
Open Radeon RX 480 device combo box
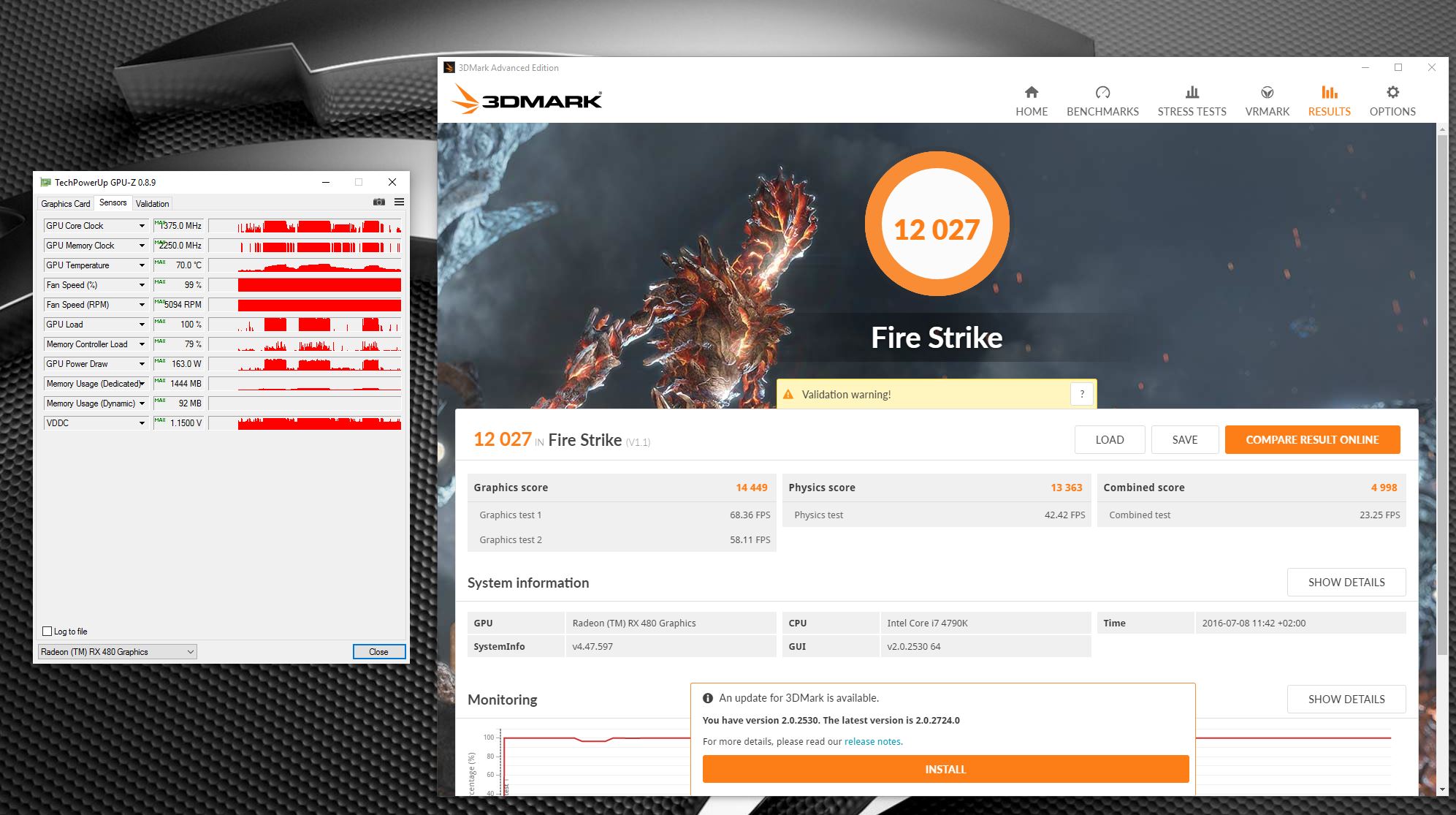117,652
